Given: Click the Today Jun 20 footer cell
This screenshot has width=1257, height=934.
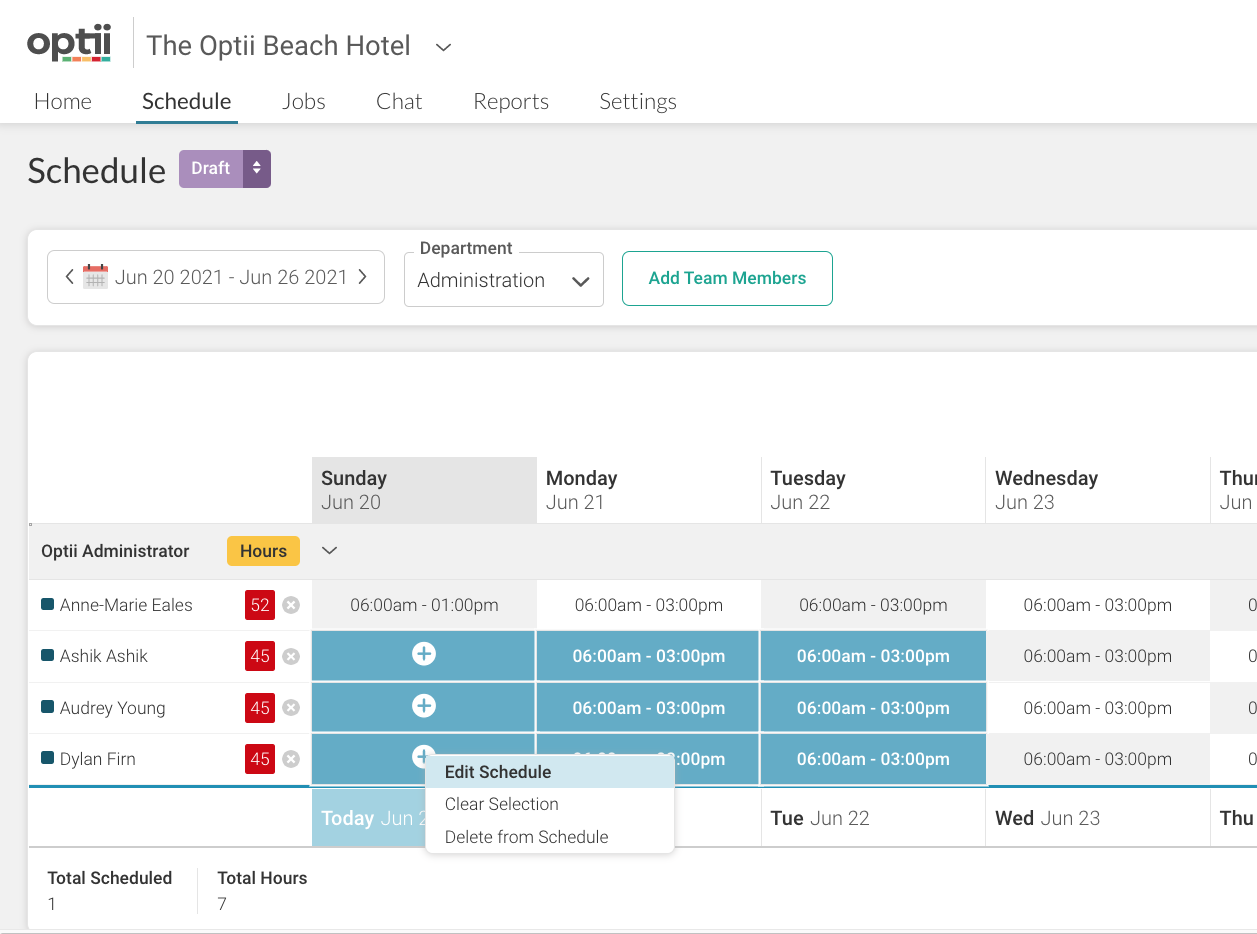Looking at the screenshot, I should click(x=369, y=818).
